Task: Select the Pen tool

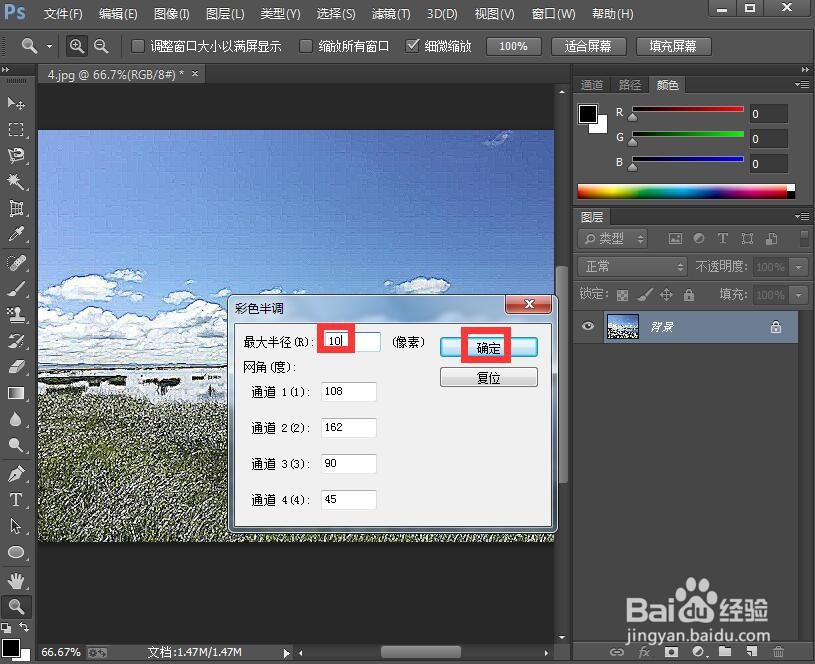Action: pos(14,473)
